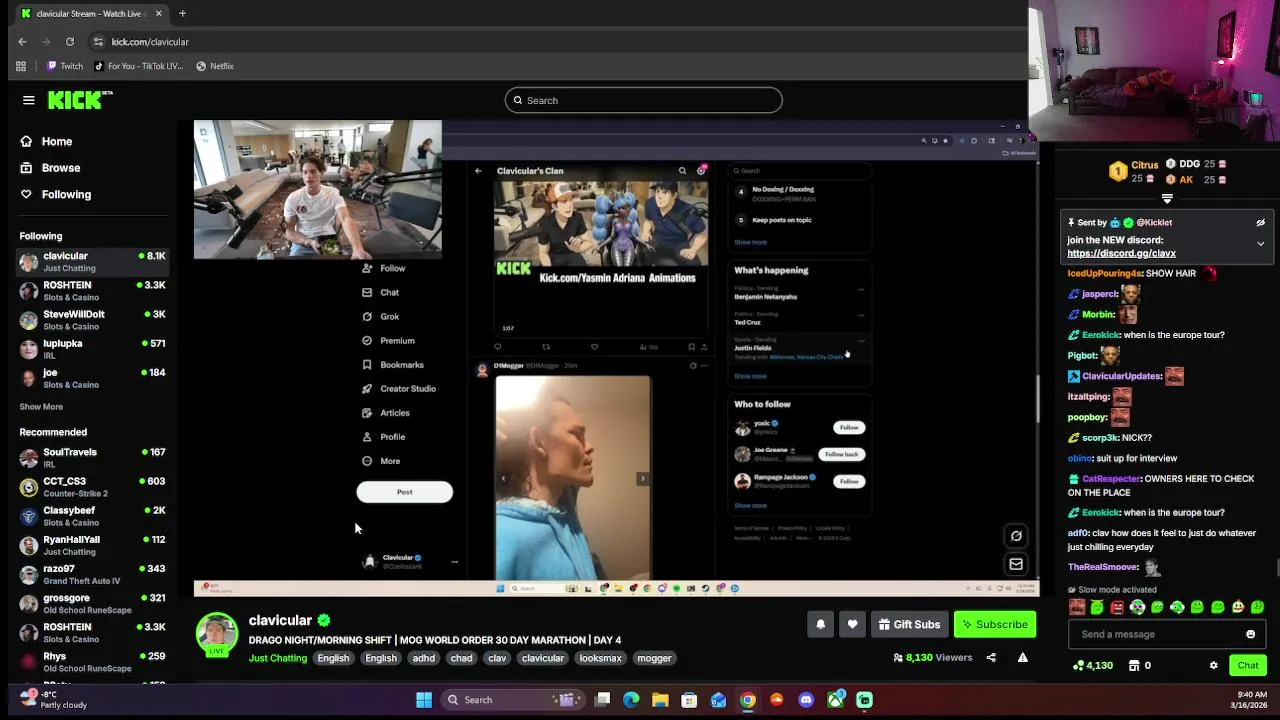Image resolution: width=1280 pixels, height=720 pixels.
Task: Open the weather widget Partly cloudy
Action: (x=52, y=700)
